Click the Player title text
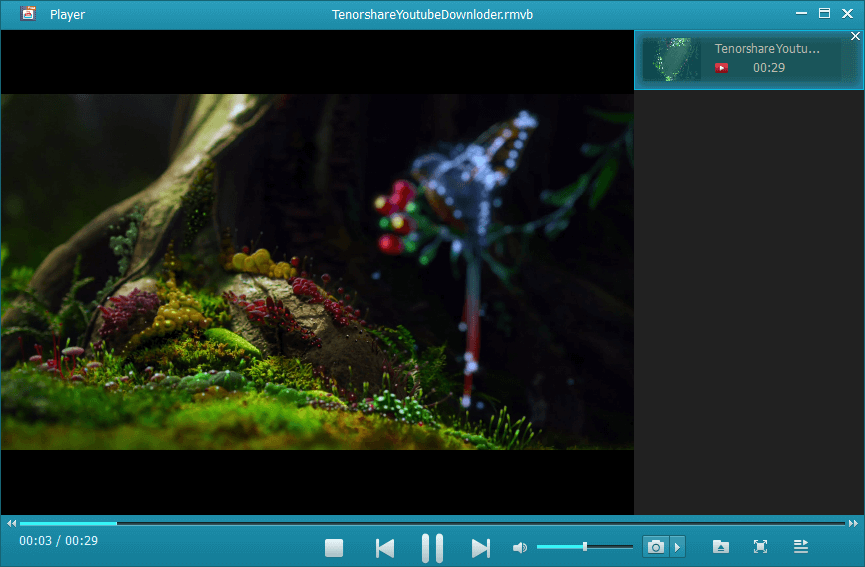865x567 pixels. pyautogui.click(x=67, y=14)
